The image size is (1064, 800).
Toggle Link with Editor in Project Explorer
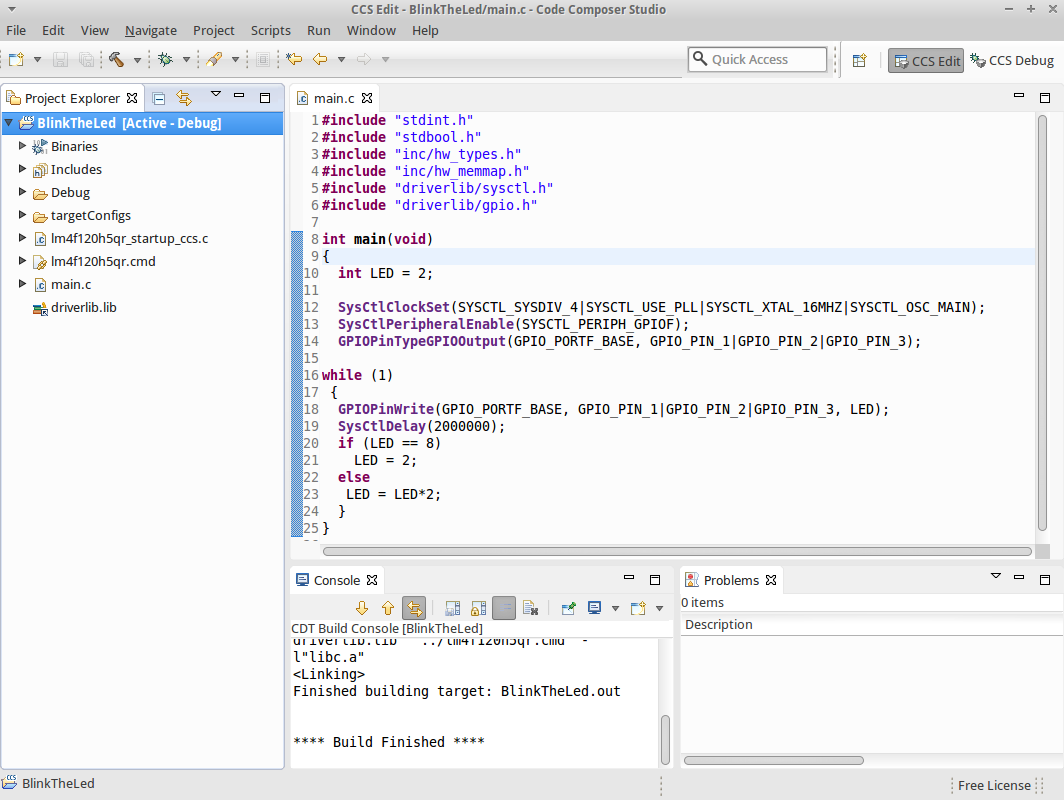(184, 98)
